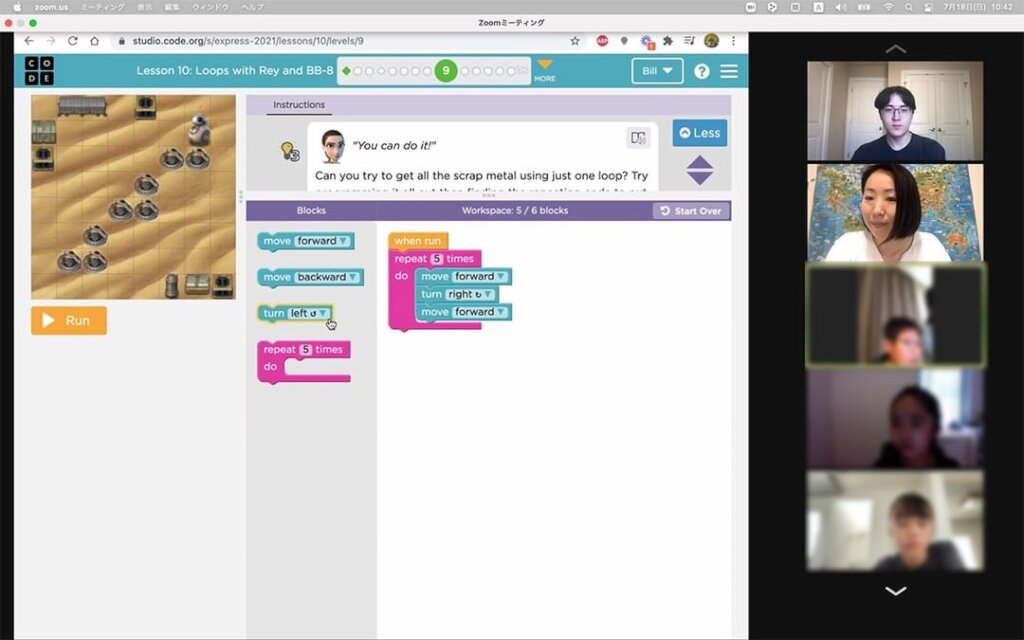The width and height of the screenshot is (1024, 640).
Task: Click the Apple menu icon
Action: (18, 7)
